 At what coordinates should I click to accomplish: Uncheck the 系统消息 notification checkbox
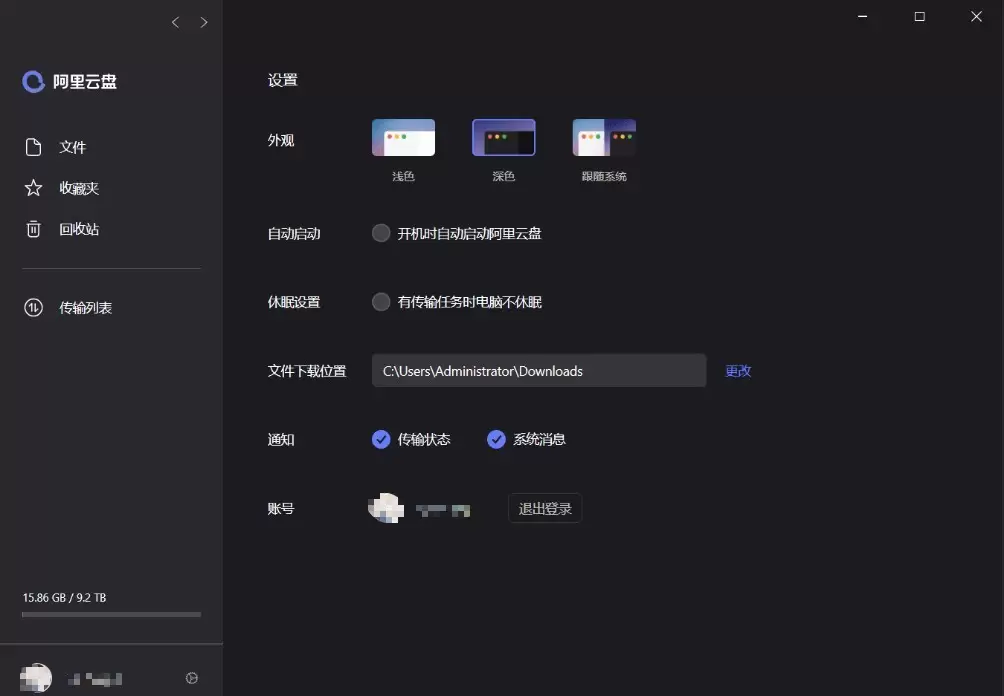496,439
